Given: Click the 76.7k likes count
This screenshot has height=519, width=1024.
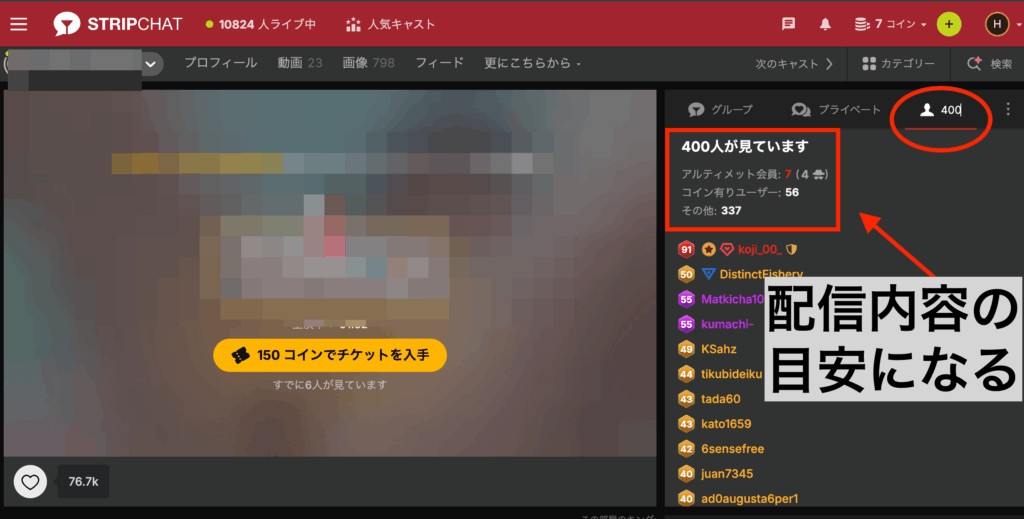Looking at the screenshot, I should pos(83,482).
